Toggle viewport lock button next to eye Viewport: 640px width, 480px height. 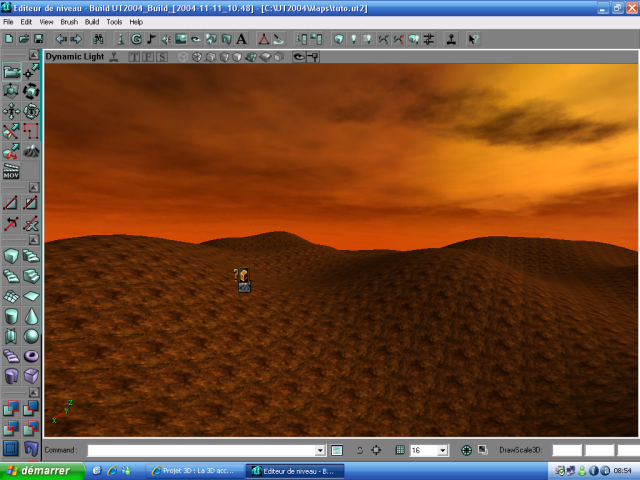tap(313, 57)
